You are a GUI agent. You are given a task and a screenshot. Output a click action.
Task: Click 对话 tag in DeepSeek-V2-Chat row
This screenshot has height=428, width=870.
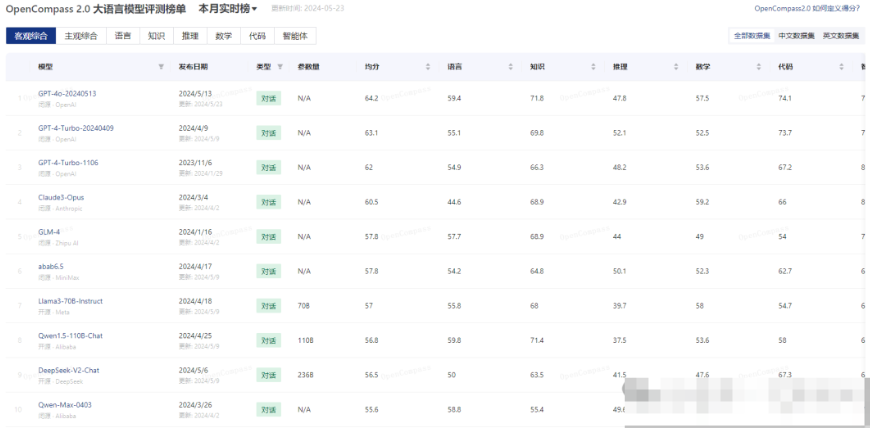click(269, 375)
